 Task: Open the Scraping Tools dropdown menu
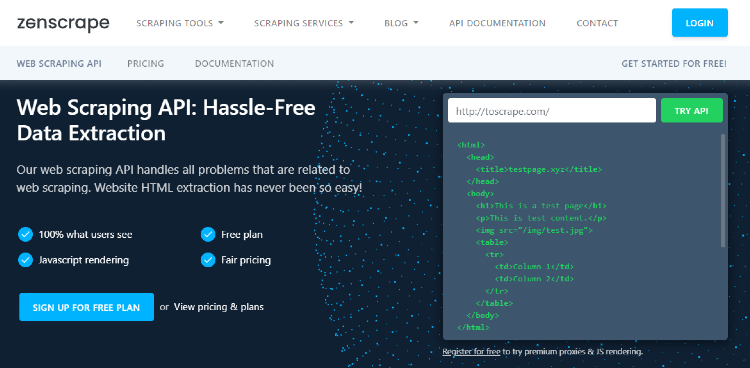pyautogui.click(x=180, y=23)
